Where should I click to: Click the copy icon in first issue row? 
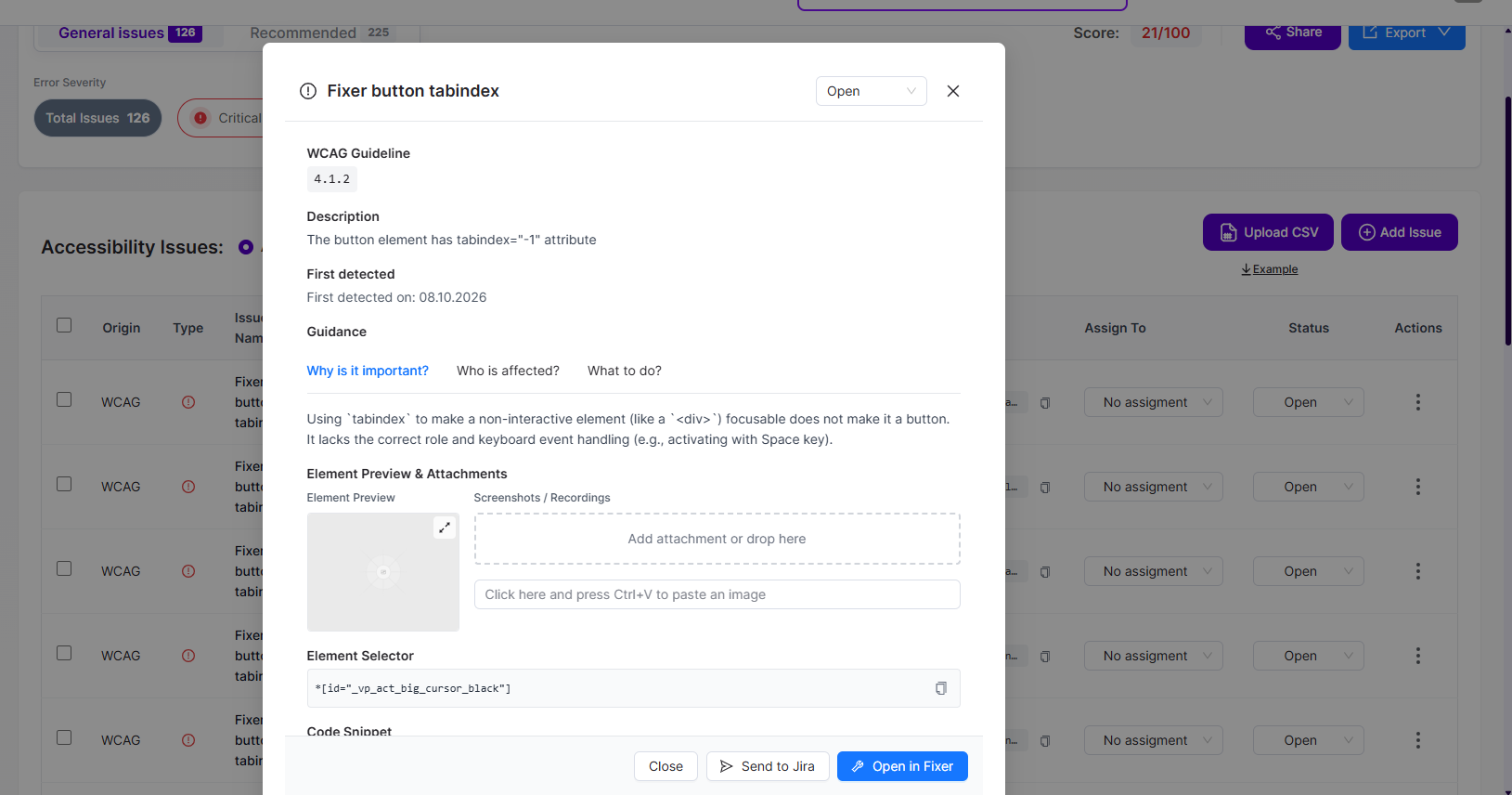(1045, 403)
